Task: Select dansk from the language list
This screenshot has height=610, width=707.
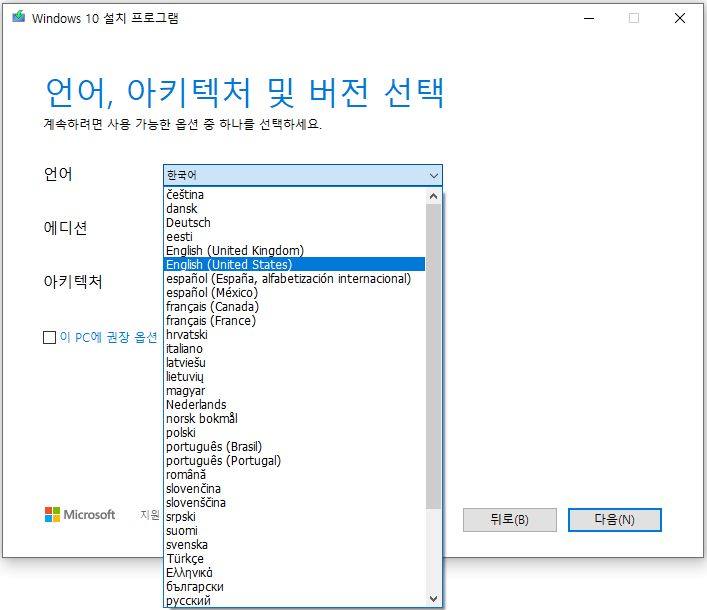Action: click(x=294, y=208)
